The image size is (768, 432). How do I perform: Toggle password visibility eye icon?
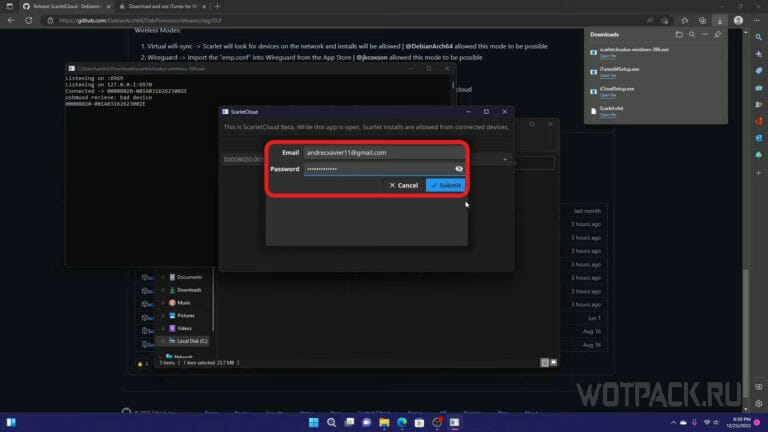coord(459,169)
